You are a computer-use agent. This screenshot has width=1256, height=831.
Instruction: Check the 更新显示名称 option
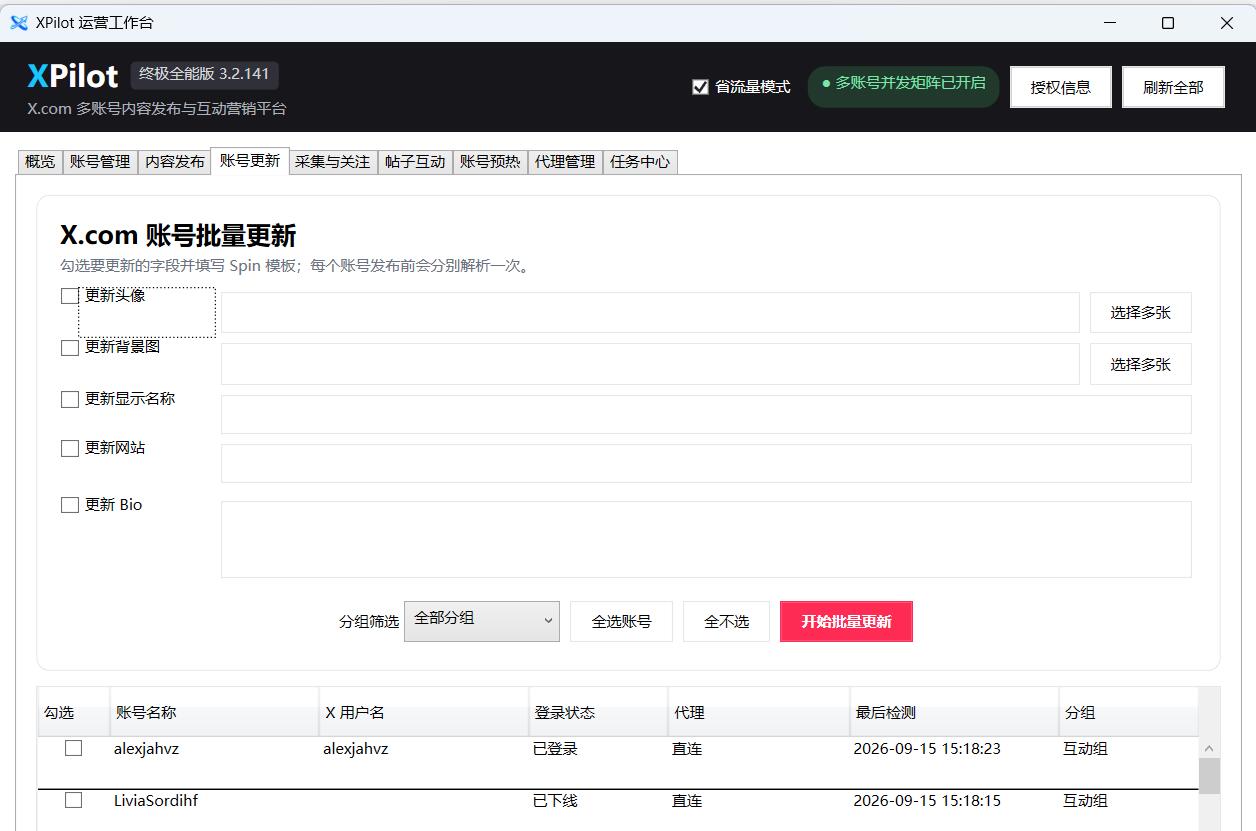pyautogui.click(x=70, y=399)
